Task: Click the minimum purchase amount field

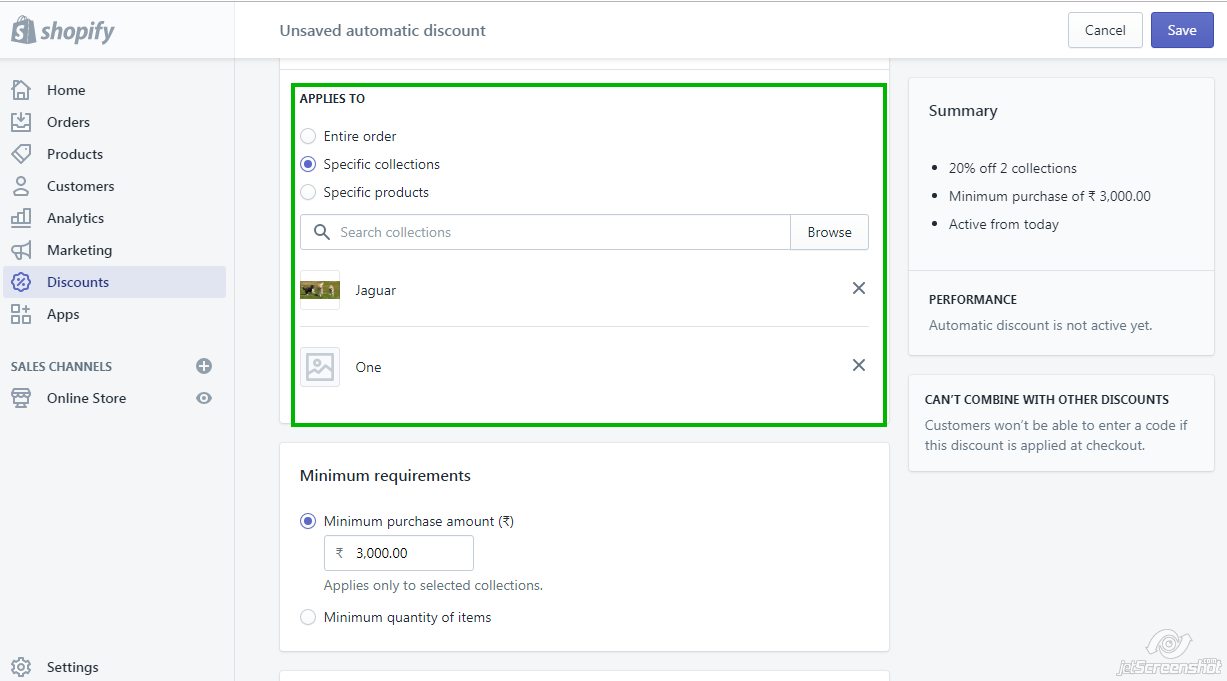Action: 398,553
